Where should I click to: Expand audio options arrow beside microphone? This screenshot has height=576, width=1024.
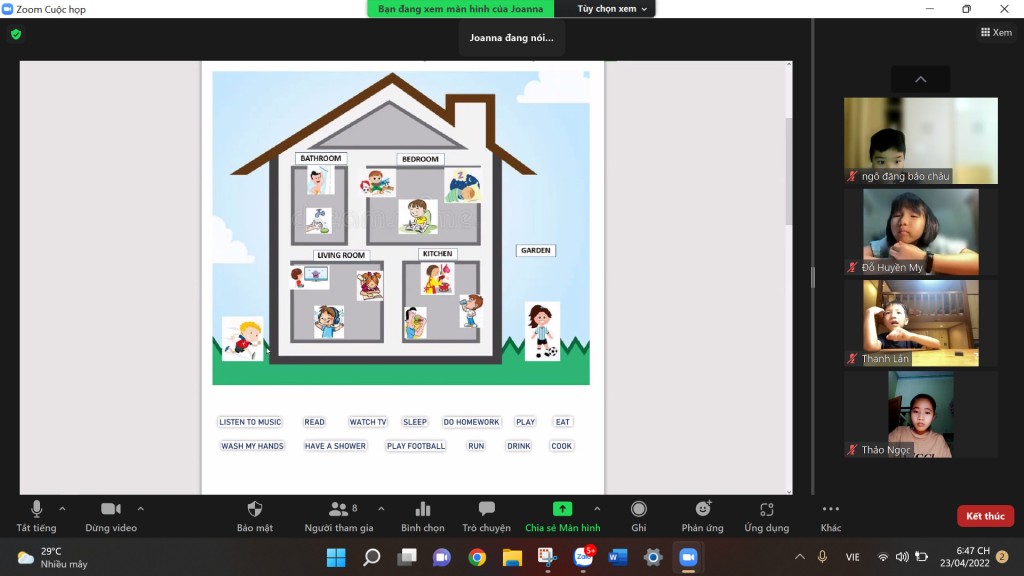[62, 508]
